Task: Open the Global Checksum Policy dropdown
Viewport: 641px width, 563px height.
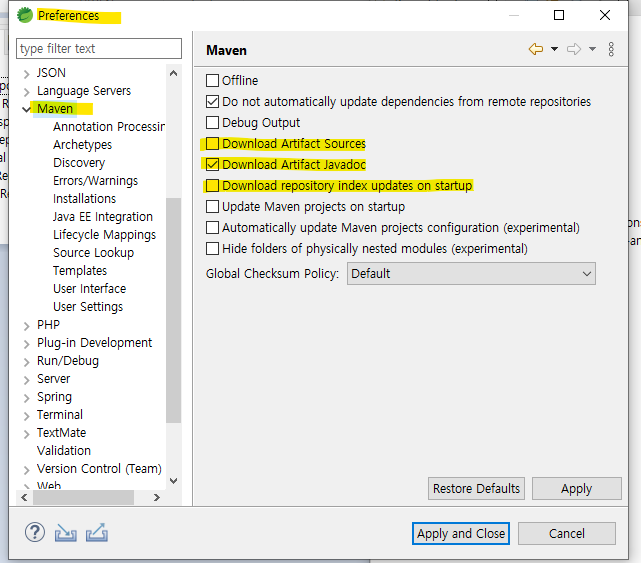Action: coord(471,274)
